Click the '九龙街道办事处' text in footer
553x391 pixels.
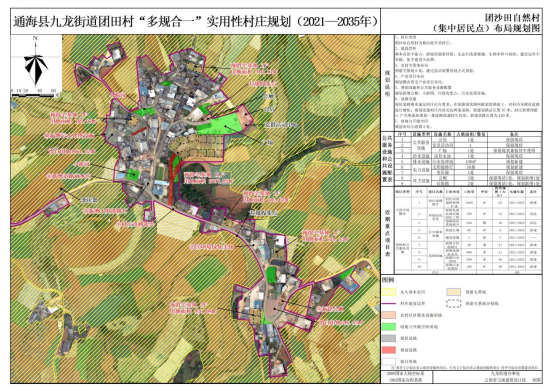(x=506, y=373)
